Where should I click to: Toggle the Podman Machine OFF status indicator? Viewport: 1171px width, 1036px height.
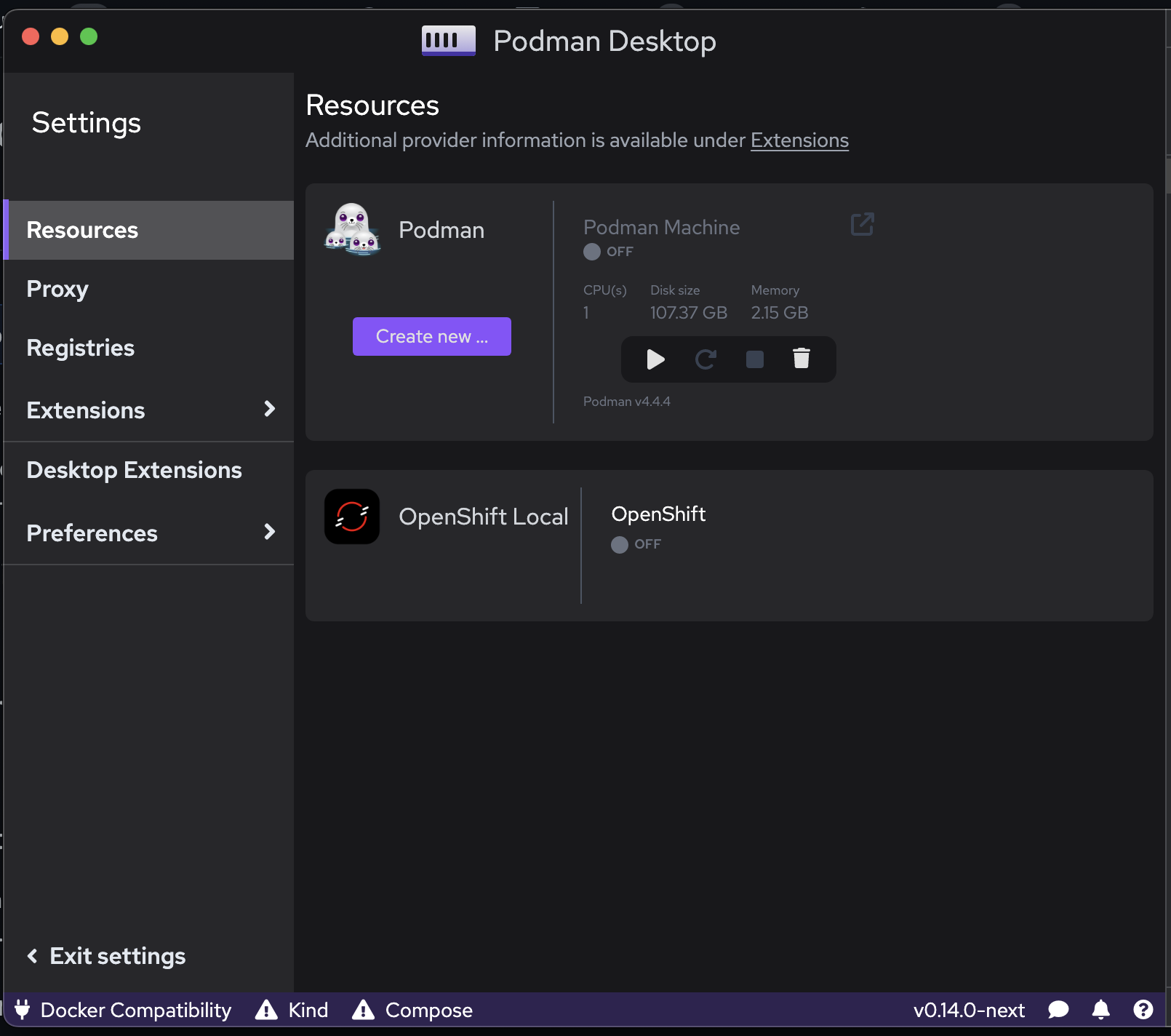click(591, 252)
